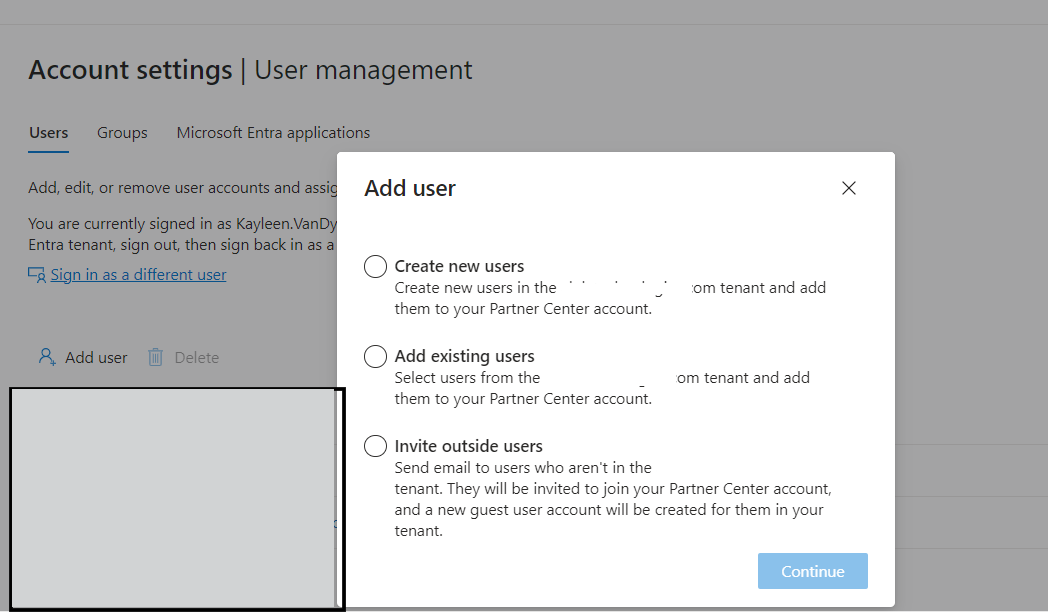Select the Create new users option
This screenshot has height=612, width=1048.
click(x=375, y=266)
